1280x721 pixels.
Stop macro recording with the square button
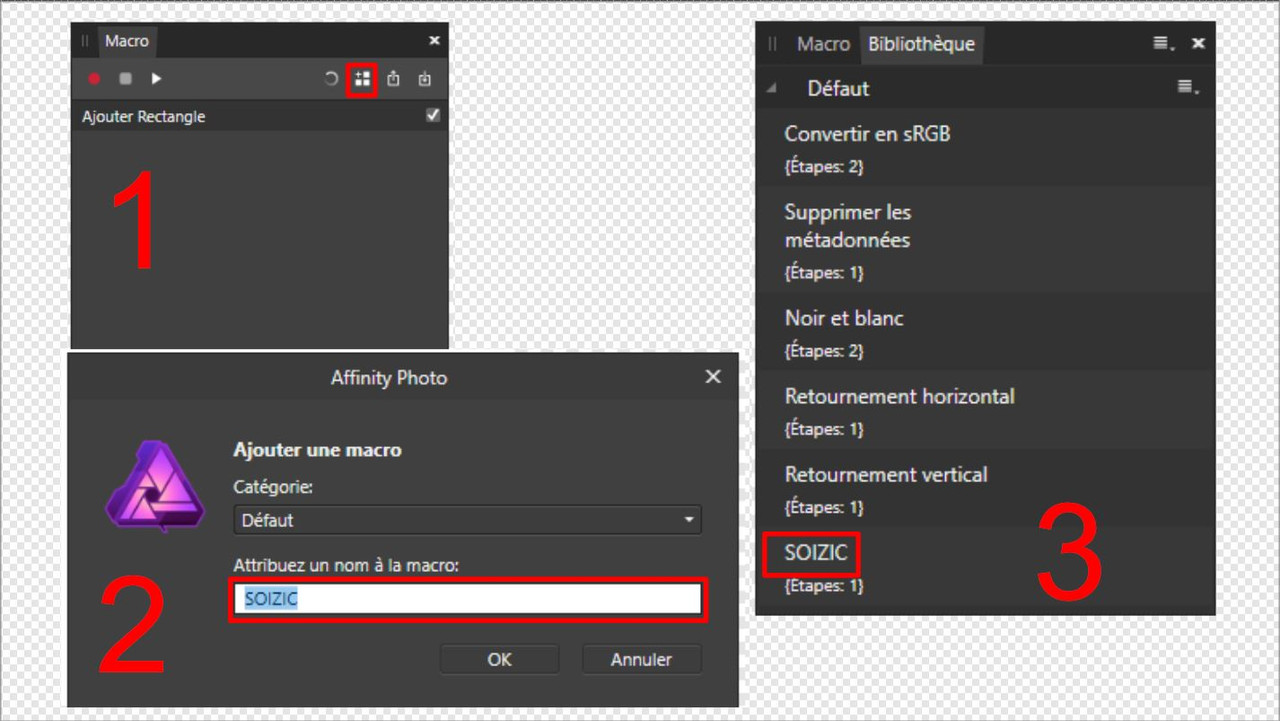pyautogui.click(x=125, y=79)
